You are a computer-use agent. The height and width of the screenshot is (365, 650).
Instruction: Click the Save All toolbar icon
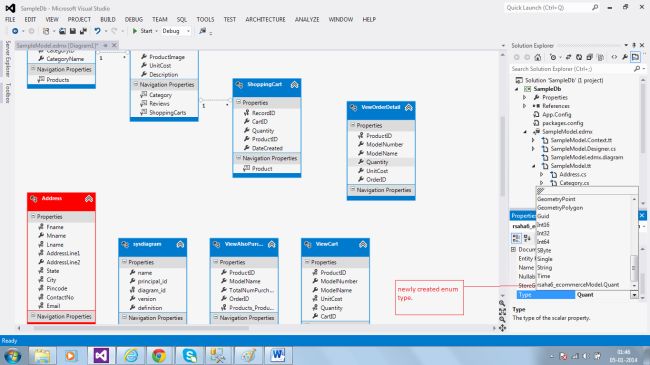coord(83,31)
